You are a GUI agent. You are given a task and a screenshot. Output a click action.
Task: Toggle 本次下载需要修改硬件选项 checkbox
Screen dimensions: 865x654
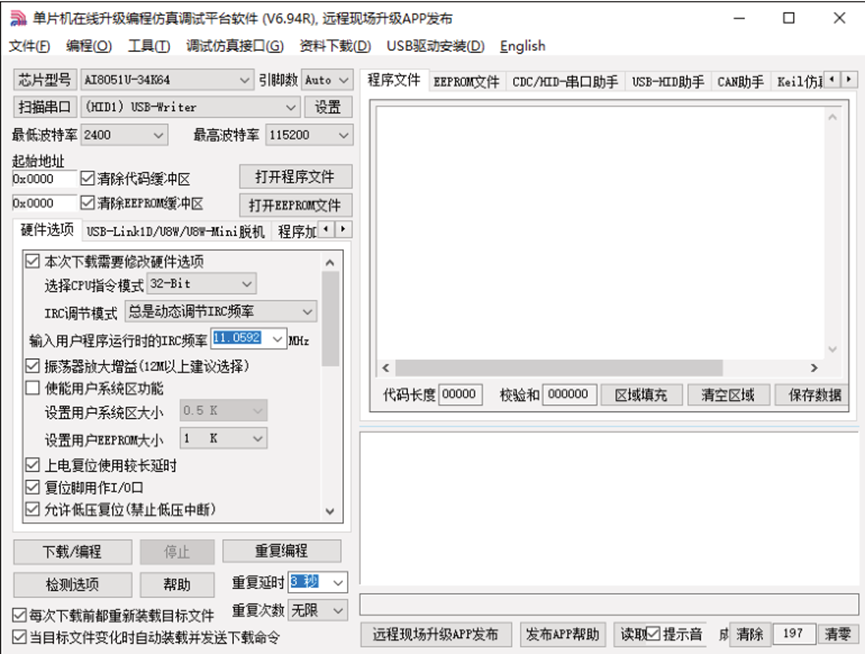coord(33,261)
